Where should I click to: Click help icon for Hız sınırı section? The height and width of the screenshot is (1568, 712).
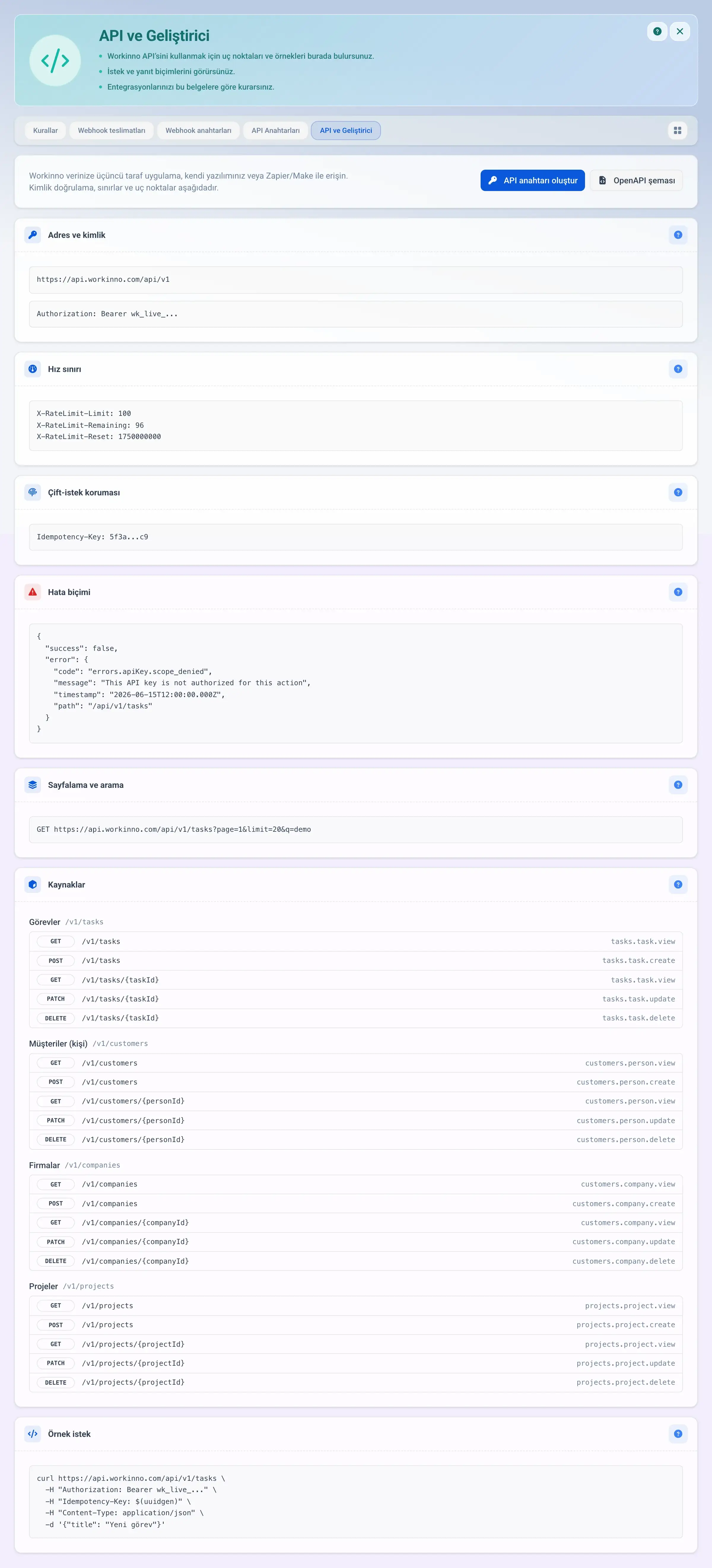pos(678,369)
